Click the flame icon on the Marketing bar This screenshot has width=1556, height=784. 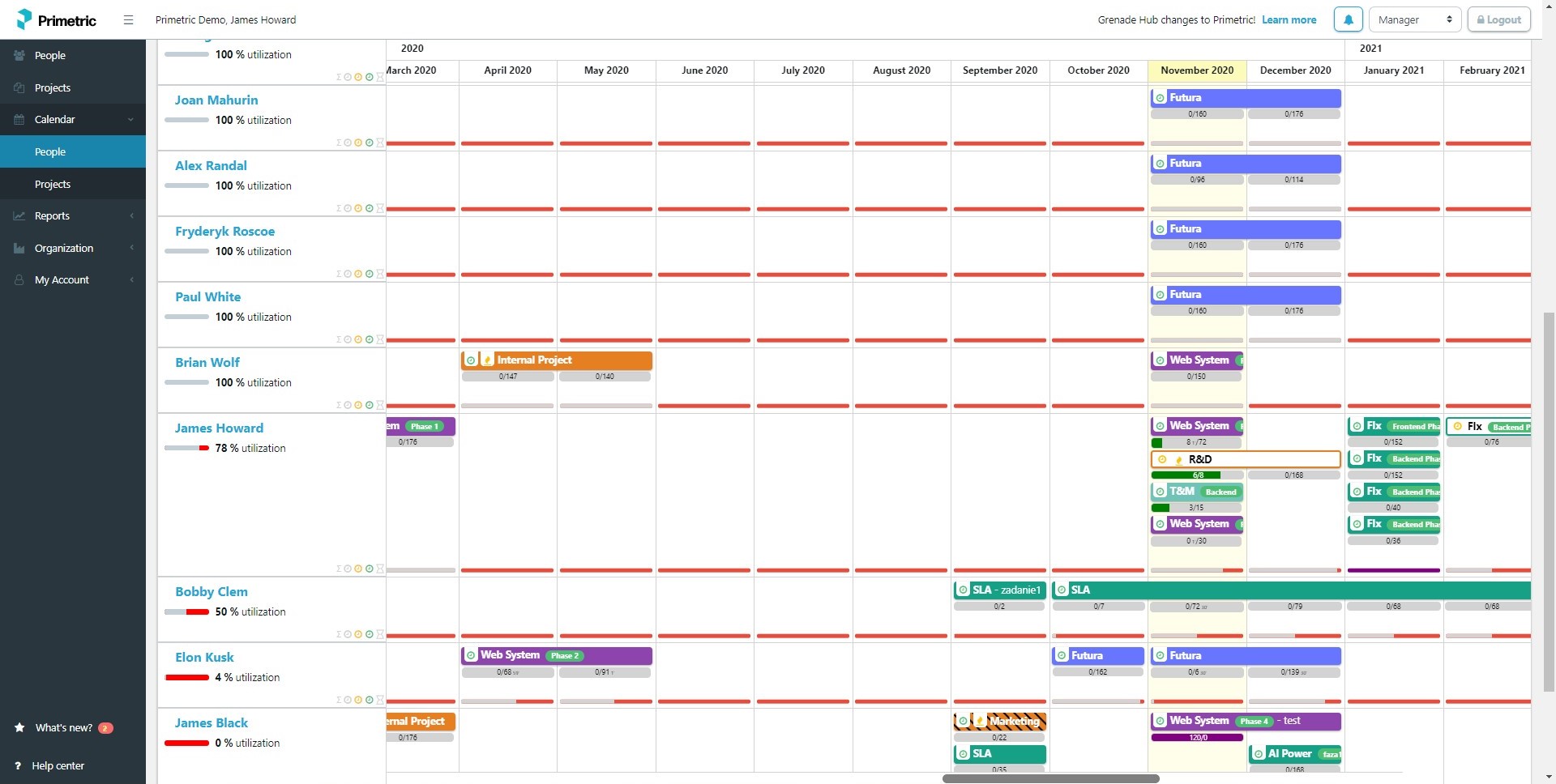pyautogui.click(x=980, y=722)
